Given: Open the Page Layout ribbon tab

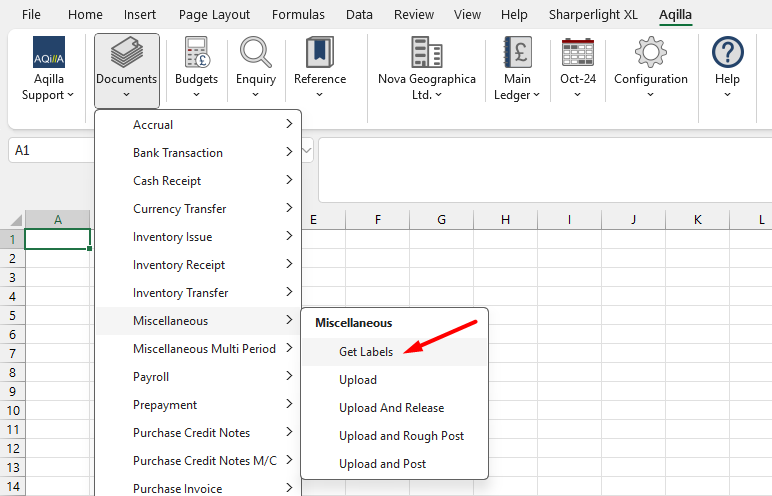Looking at the screenshot, I should click(x=214, y=15).
